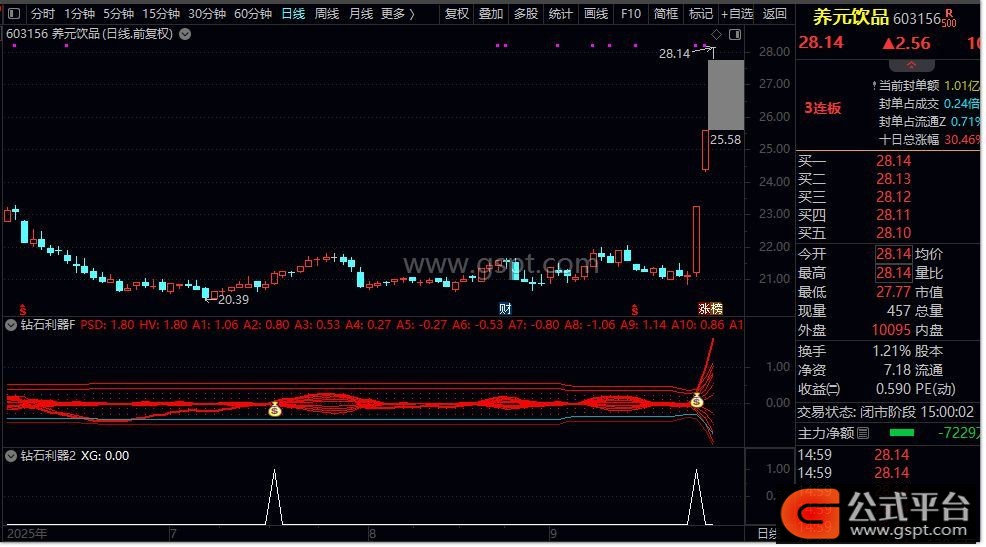Click the left money bag signal icon
This screenshot has width=986, height=547.
tap(274, 409)
